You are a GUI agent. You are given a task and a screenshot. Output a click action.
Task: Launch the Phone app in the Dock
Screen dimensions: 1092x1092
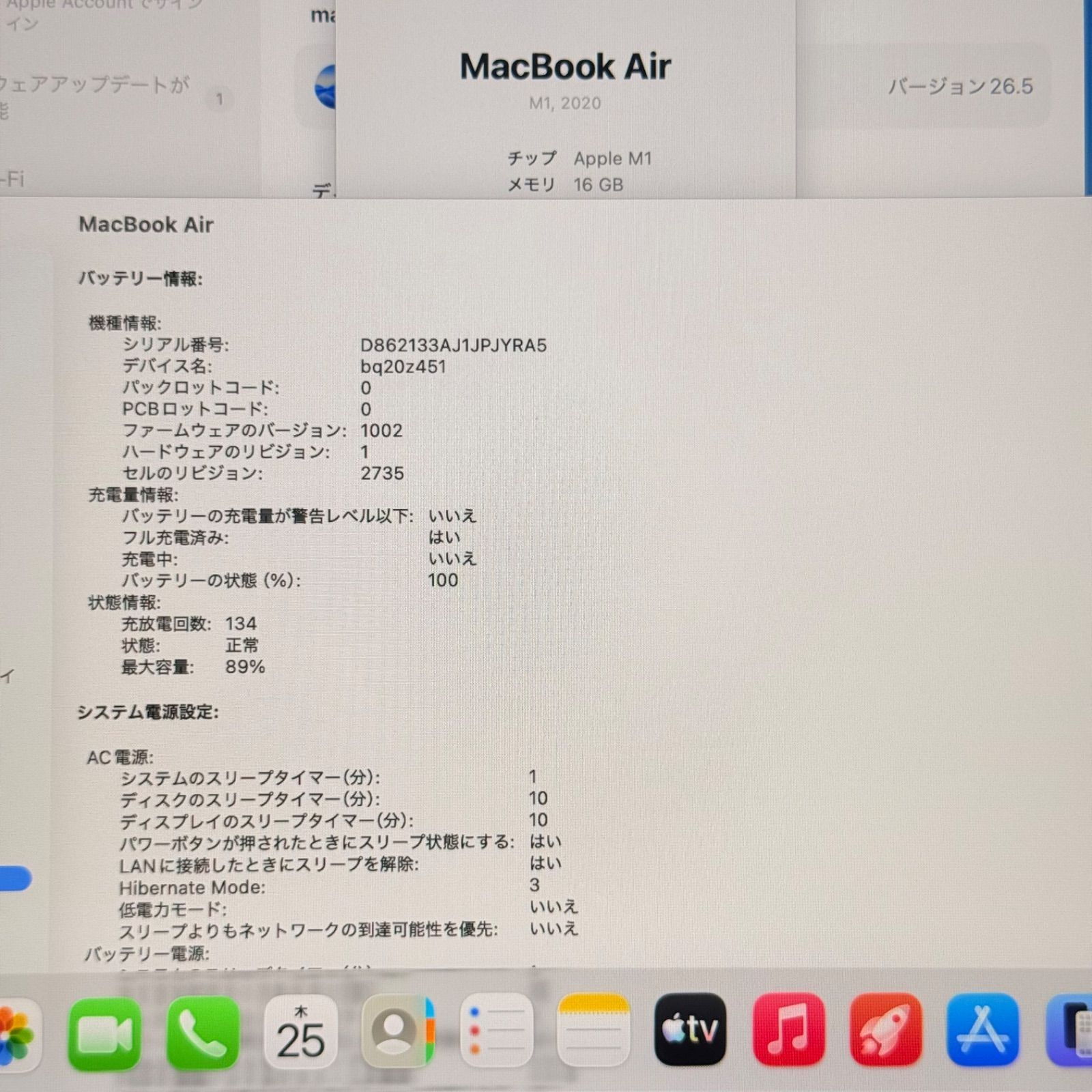point(203,1033)
